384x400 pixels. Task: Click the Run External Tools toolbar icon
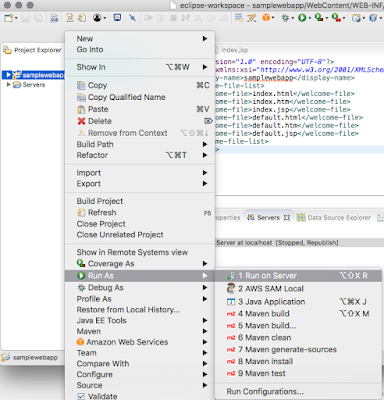[336, 17]
